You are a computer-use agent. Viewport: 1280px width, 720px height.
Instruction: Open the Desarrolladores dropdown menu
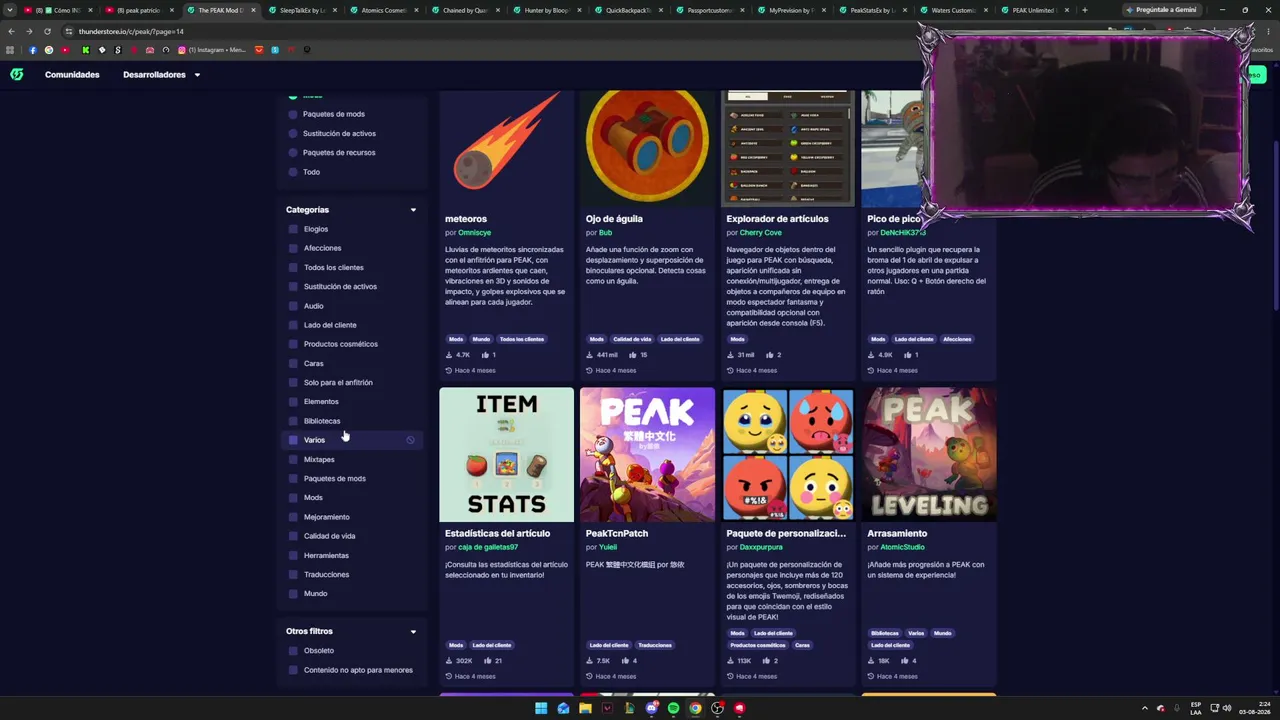[161, 75]
